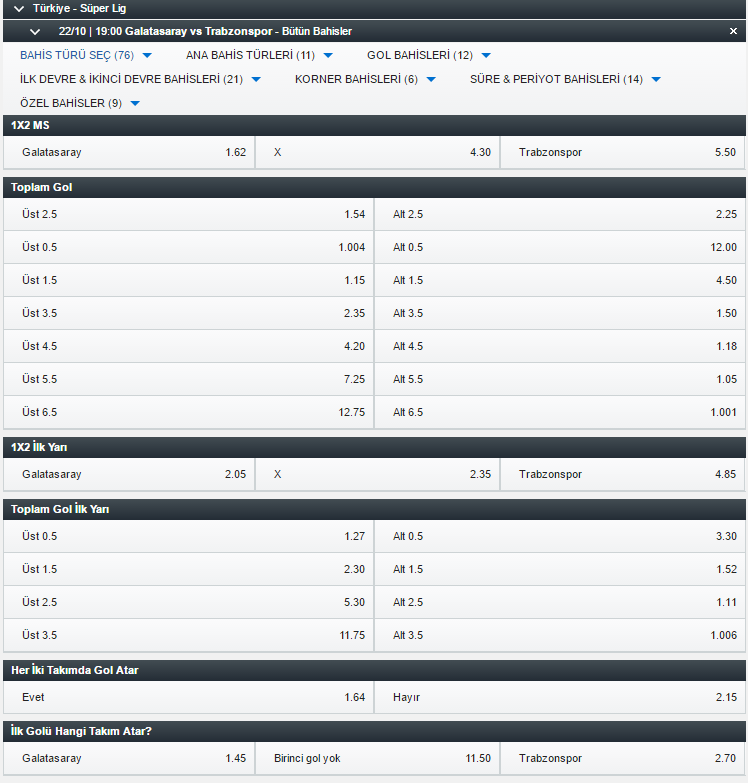Collapse the Galatasaray vs Trabzonspor match chevron
This screenshot has height=783, width=748.
(34, 31)
